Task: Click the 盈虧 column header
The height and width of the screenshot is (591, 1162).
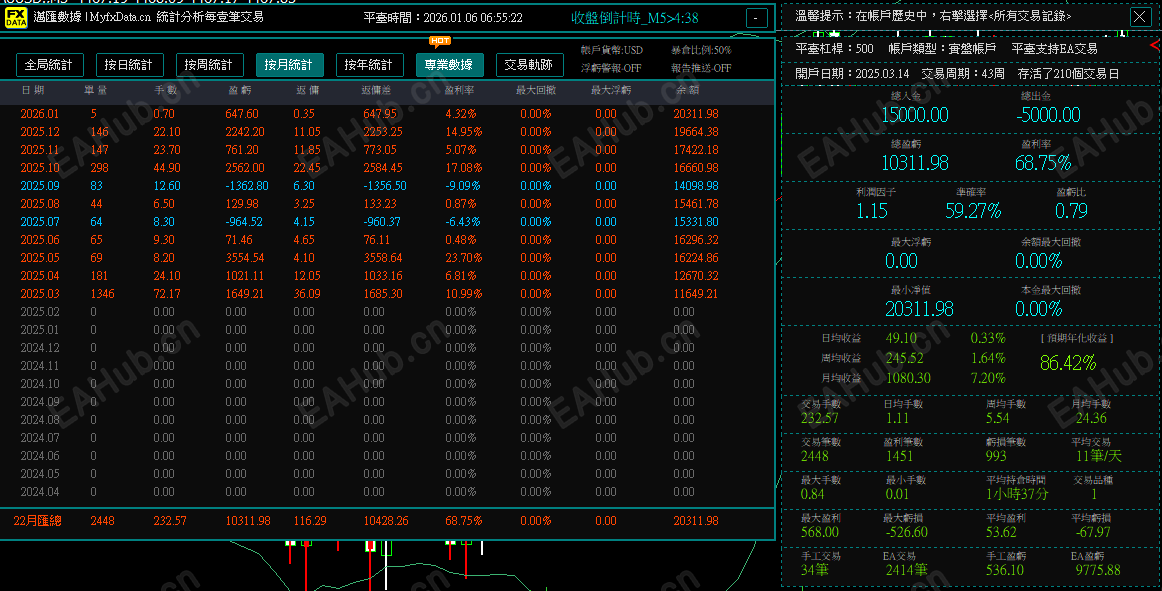Action: point(239,90)
